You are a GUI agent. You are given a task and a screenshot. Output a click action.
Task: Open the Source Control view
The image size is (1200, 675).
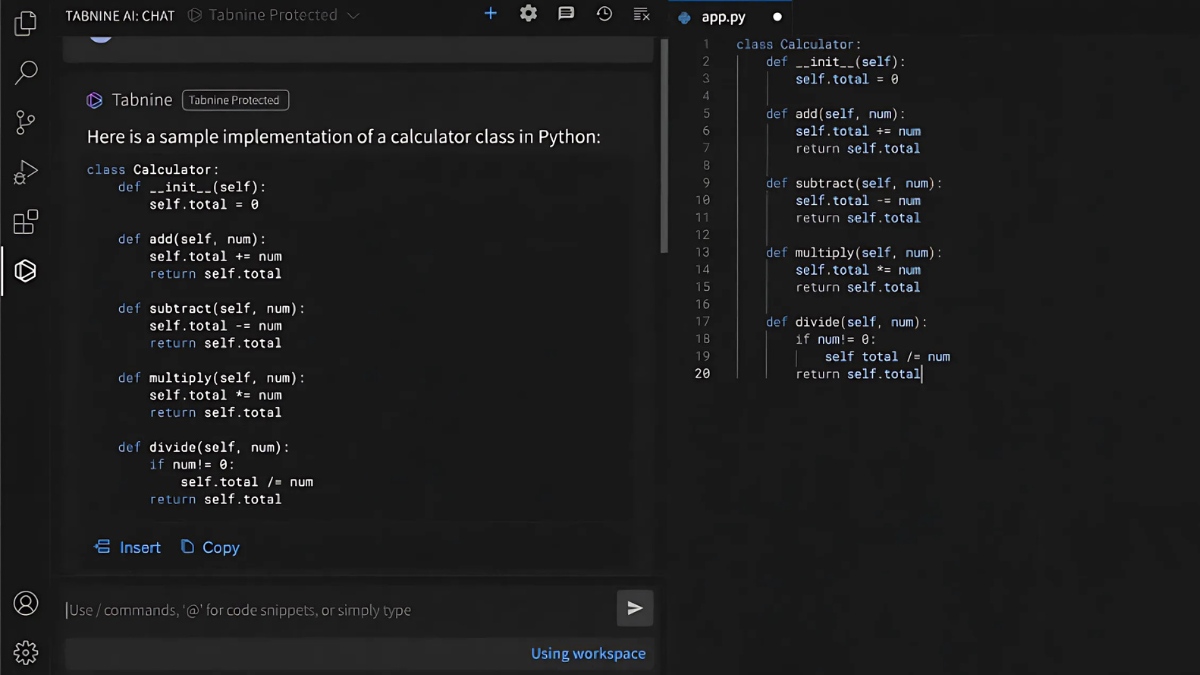pyautogui.click(x=25, y=122)
